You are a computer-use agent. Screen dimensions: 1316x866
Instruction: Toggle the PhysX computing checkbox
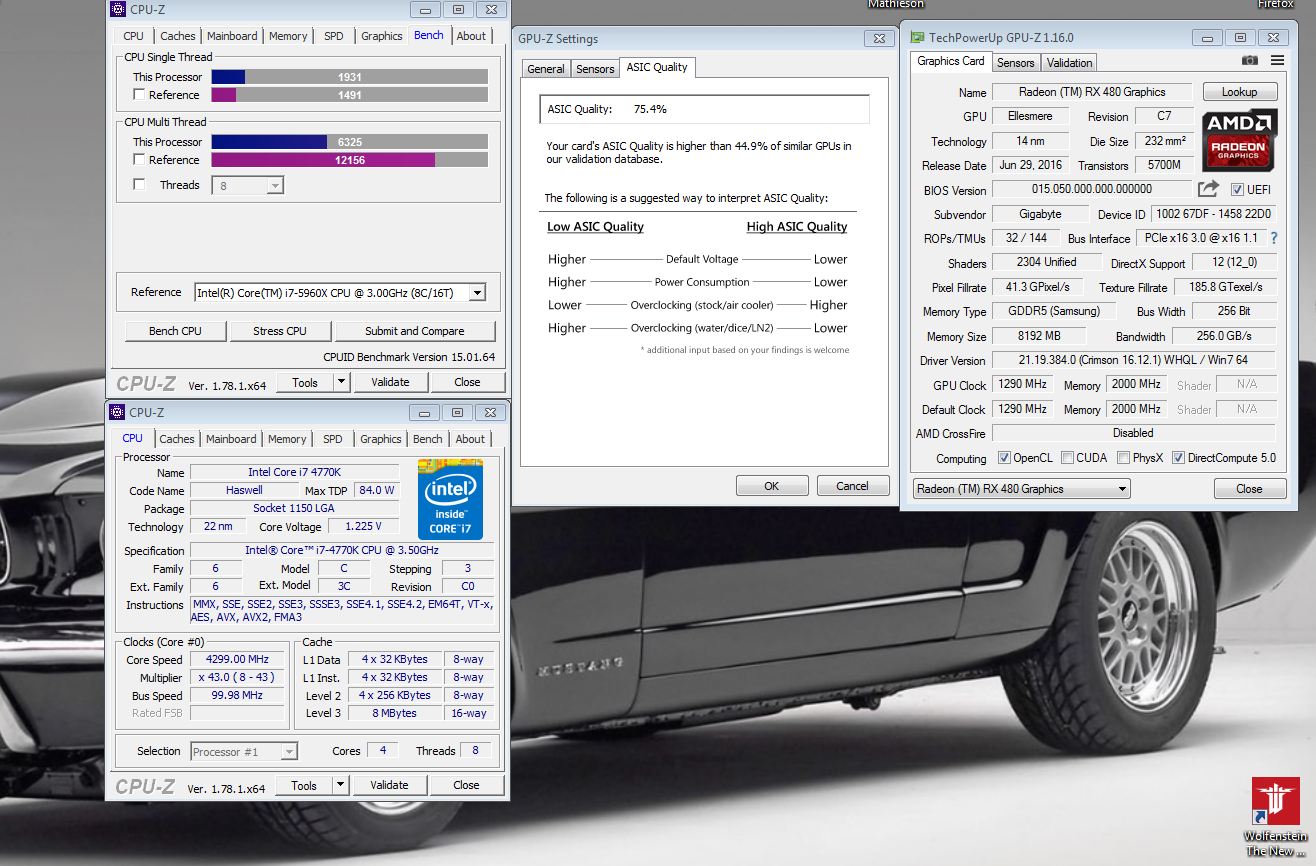1124,458
